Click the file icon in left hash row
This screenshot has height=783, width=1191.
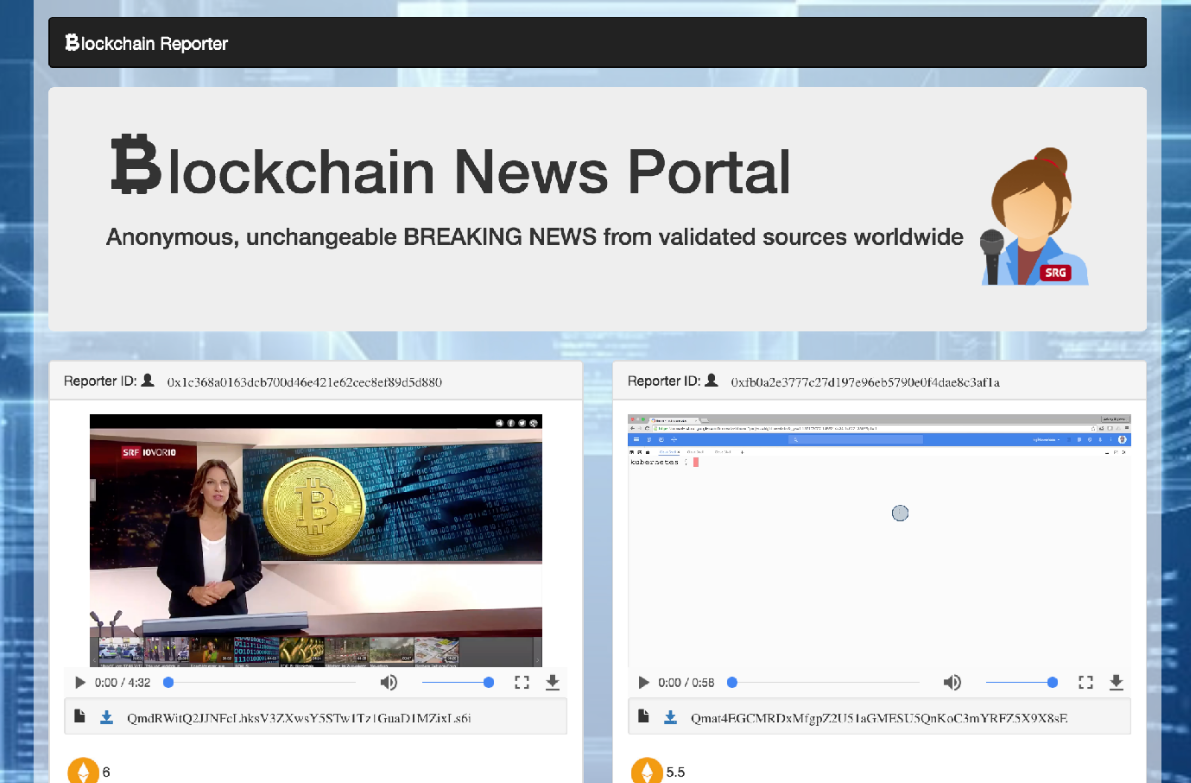pos(81,717)
